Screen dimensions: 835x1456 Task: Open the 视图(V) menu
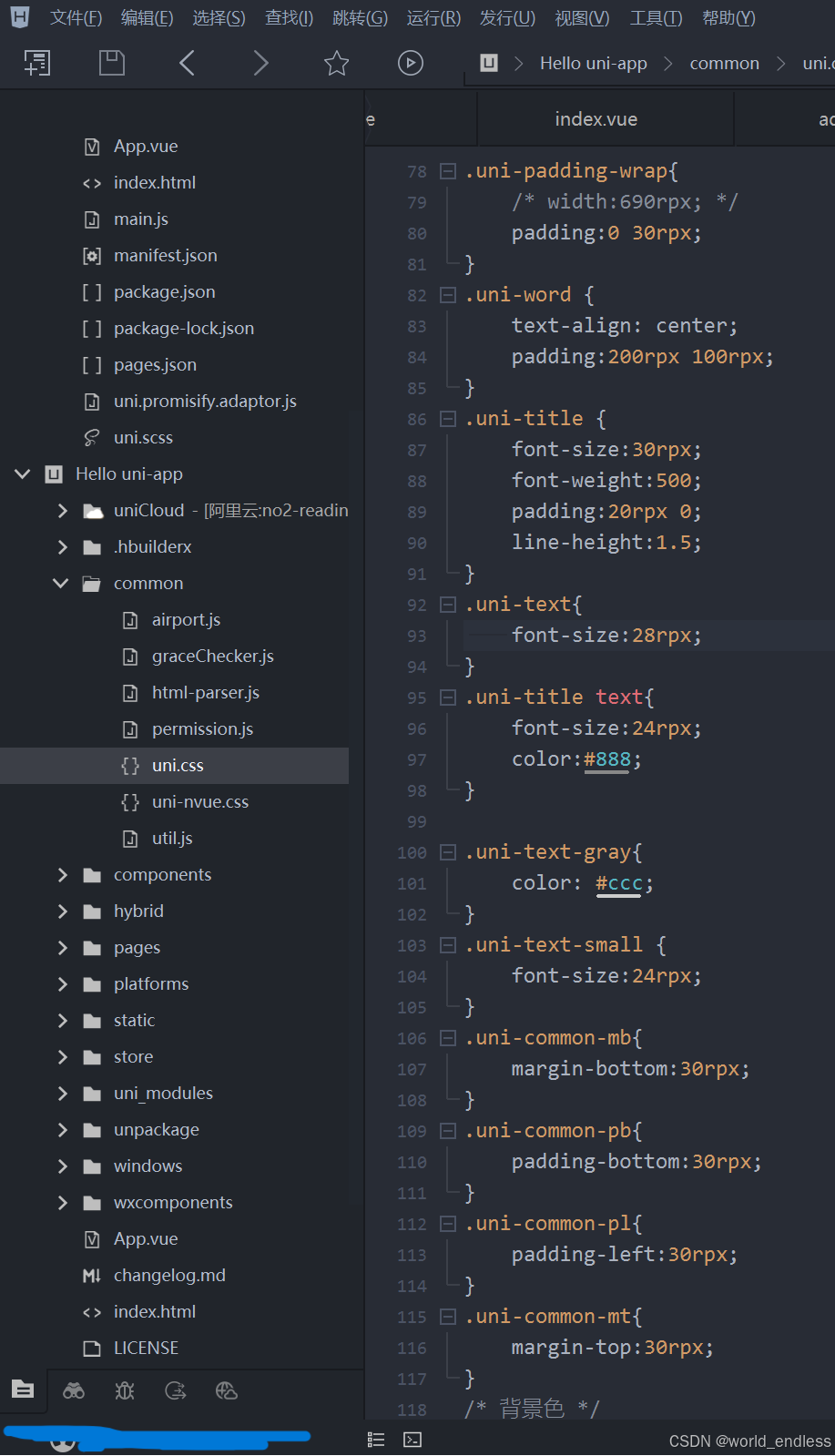[x=582, y=18]
